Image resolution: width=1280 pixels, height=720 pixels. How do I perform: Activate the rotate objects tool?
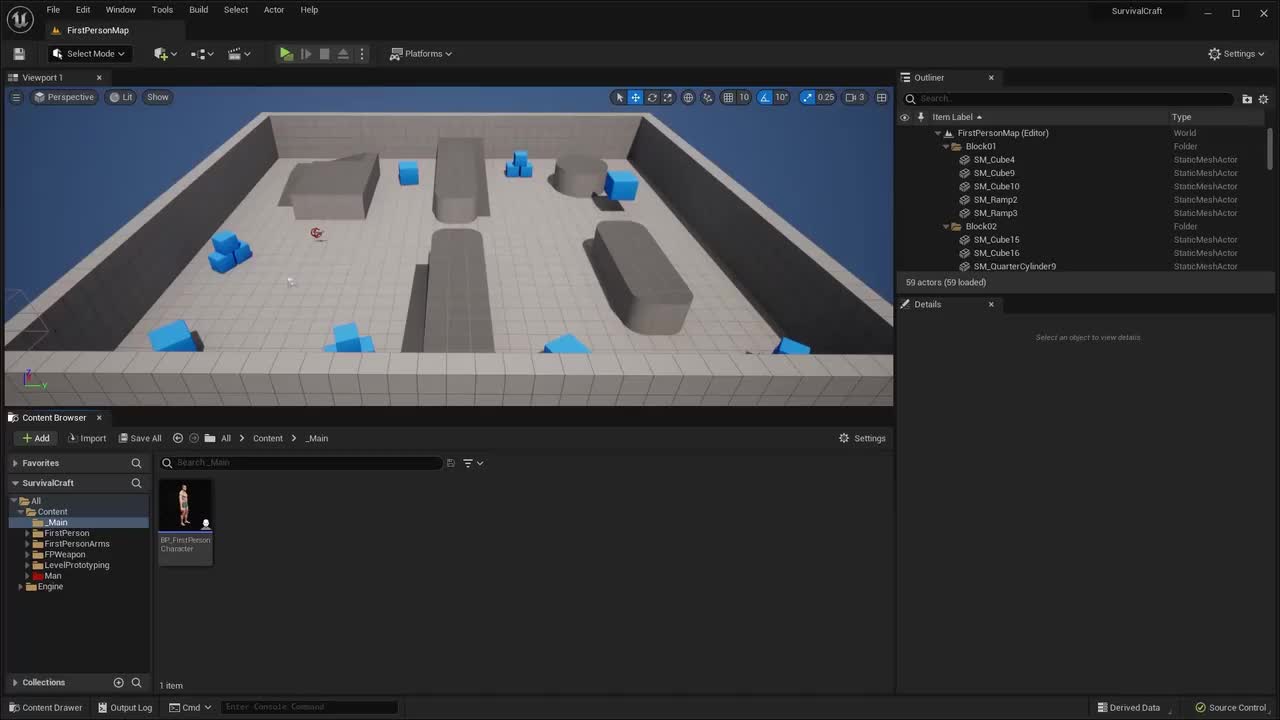click(652, 97)
